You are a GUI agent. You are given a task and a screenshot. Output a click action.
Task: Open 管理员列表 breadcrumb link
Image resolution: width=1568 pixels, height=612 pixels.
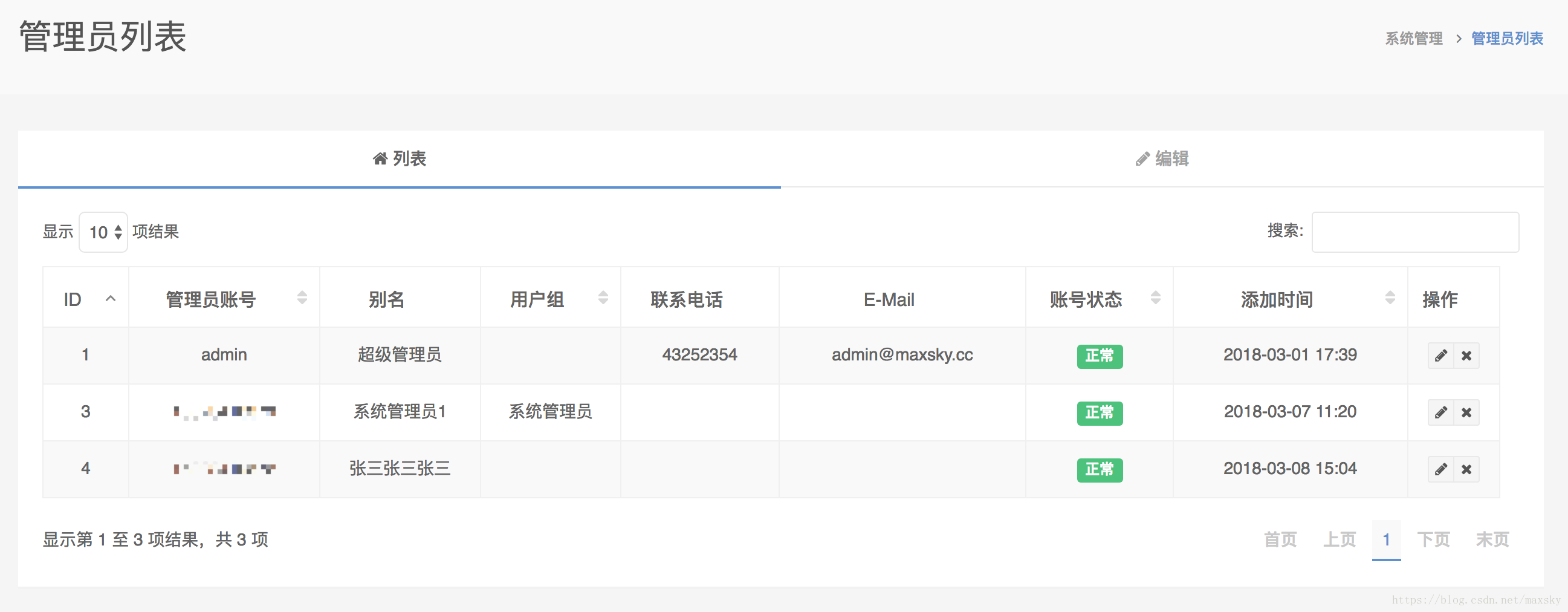(x=1507, y=39)
